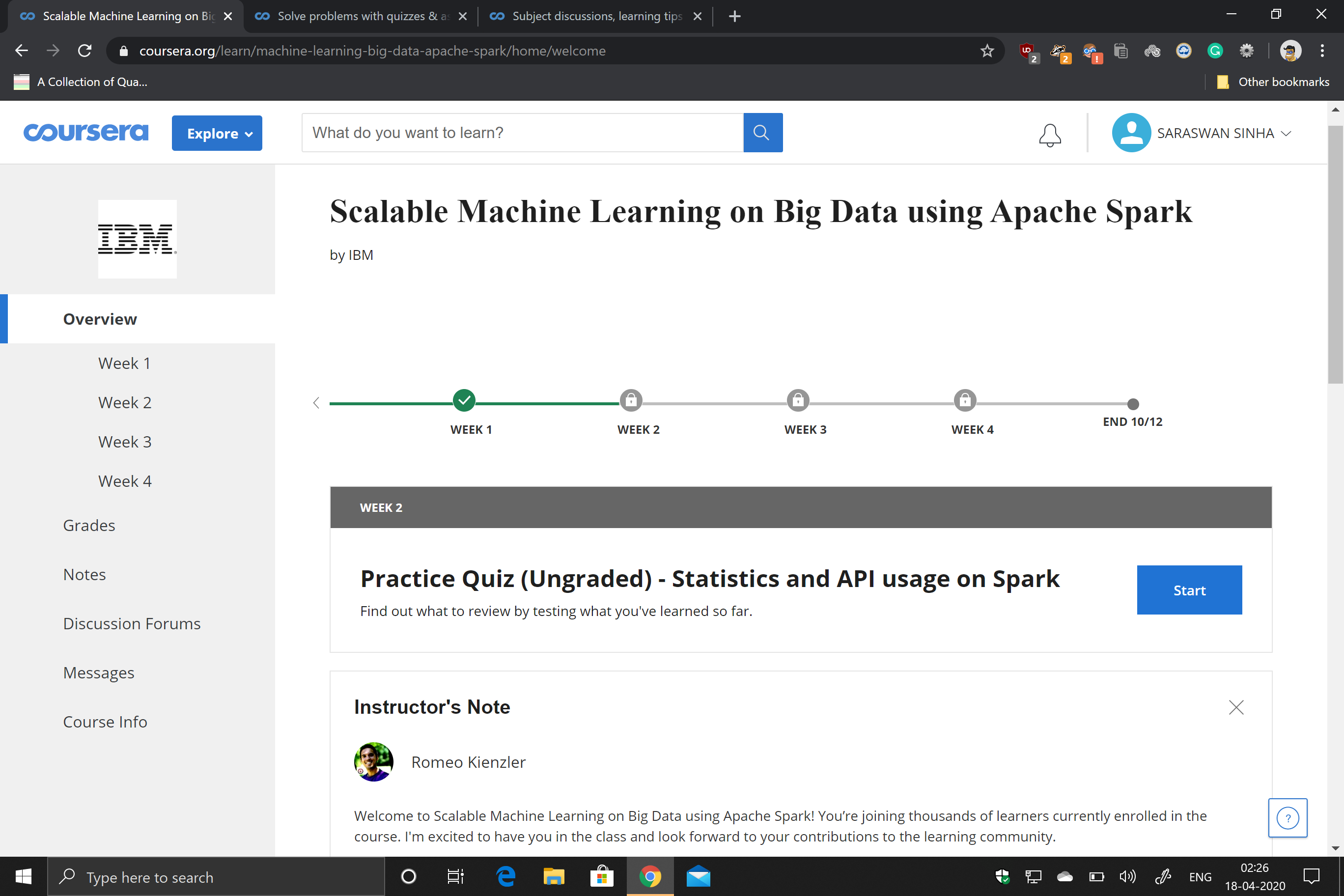
Task: Launch Microsoft Edge from taskbar
Action: point(505,876)
